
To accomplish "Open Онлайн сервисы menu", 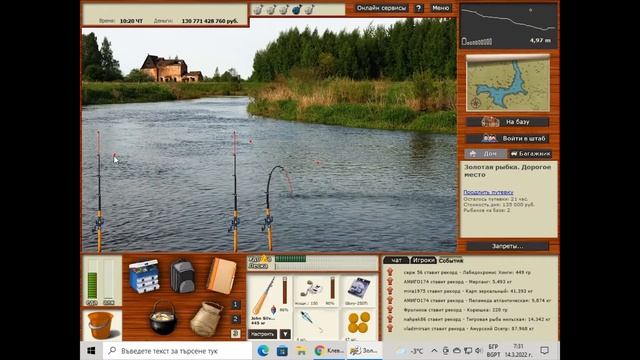I will pos(381,8).
